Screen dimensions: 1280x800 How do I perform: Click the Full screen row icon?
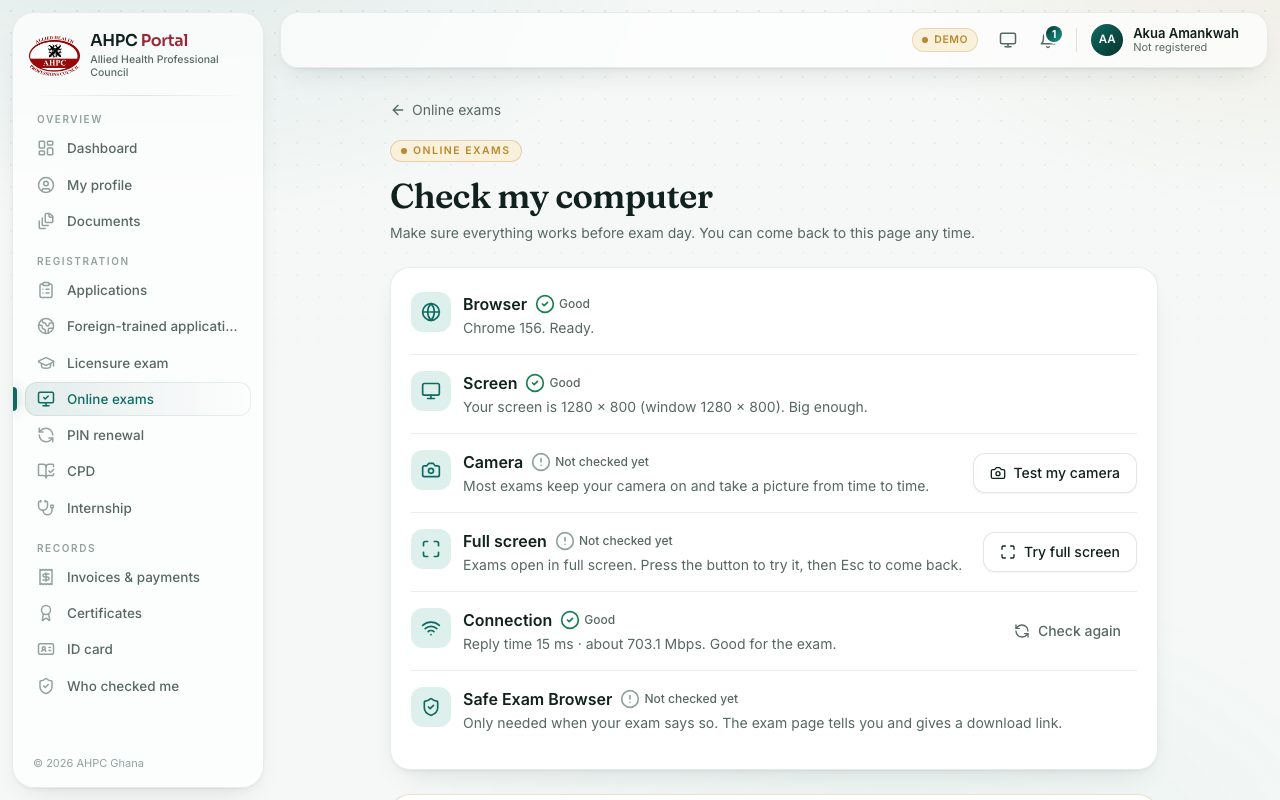click(x=431, y=549)
